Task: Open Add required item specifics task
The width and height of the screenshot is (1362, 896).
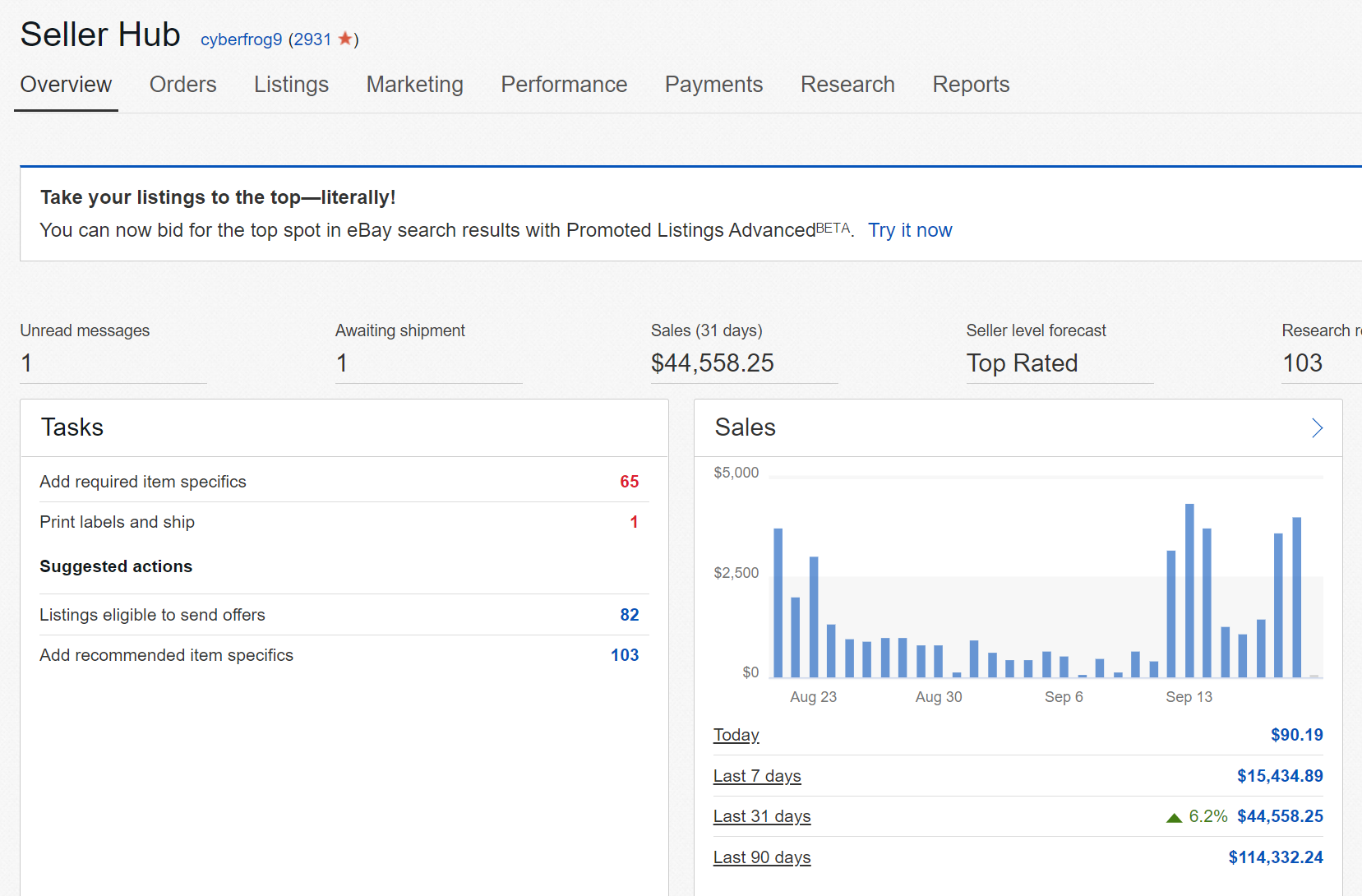Action: [x=143, y=482]
